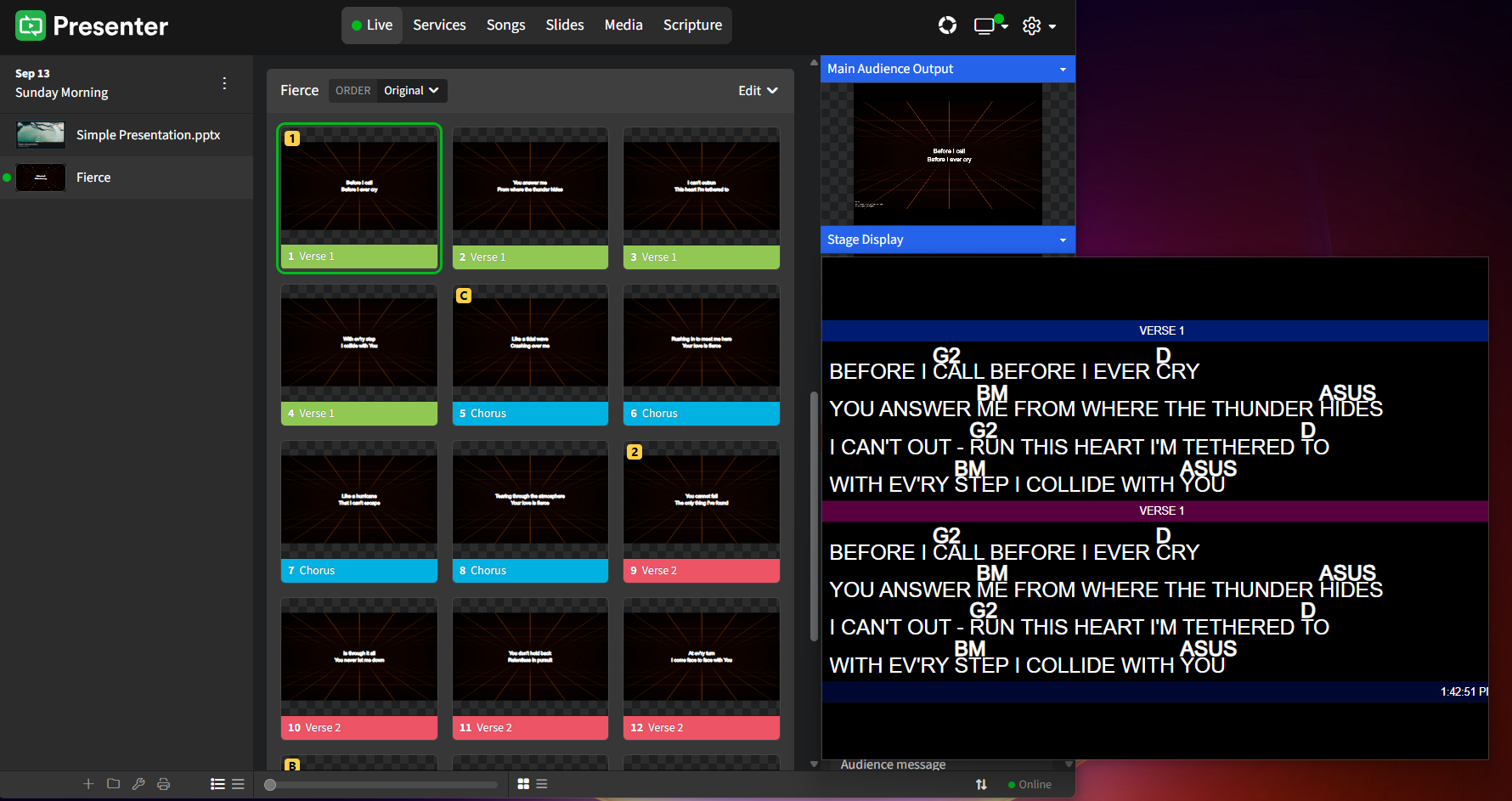Collapse the Stage Display panel

point(1063,240)
